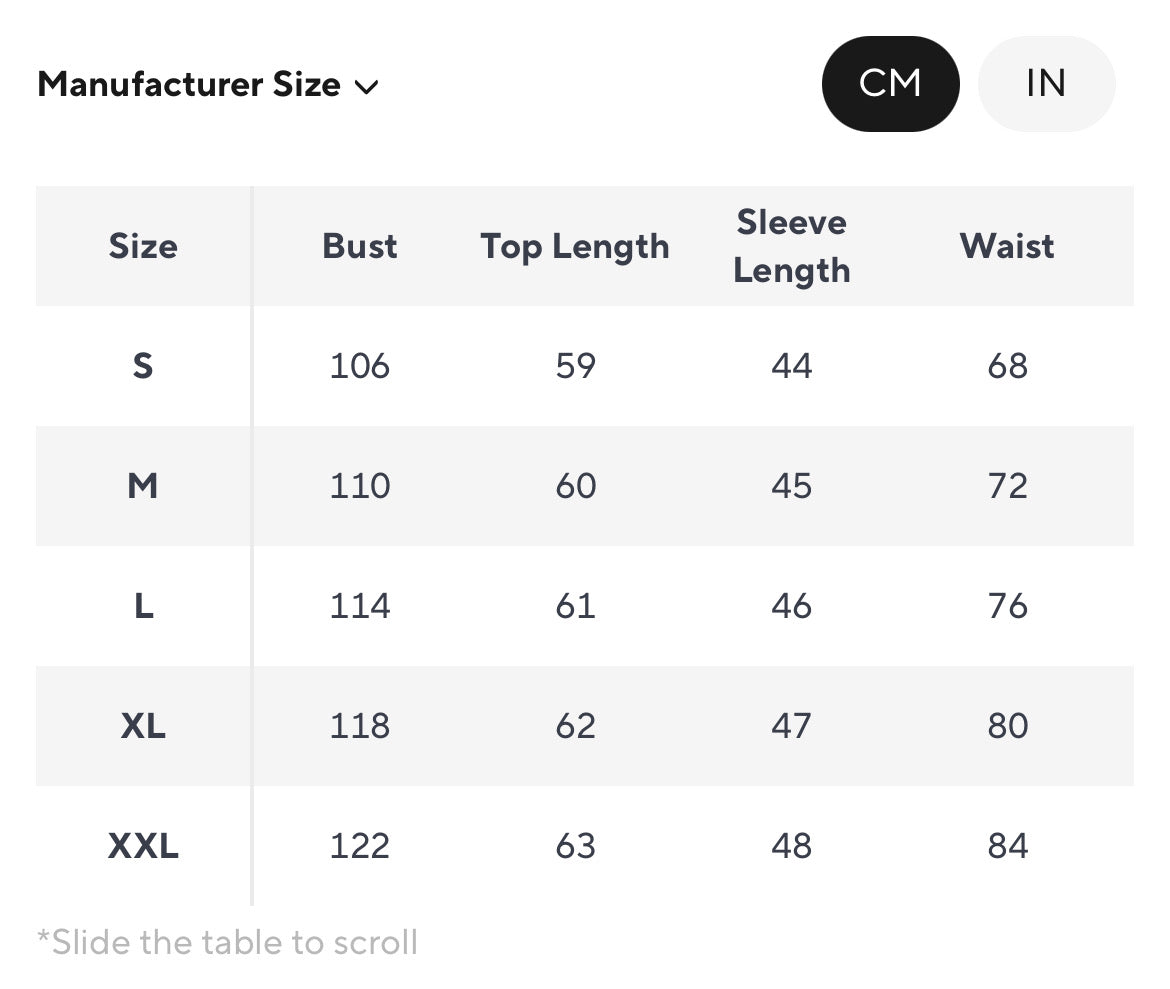Click the Size column header

(143, 246)
